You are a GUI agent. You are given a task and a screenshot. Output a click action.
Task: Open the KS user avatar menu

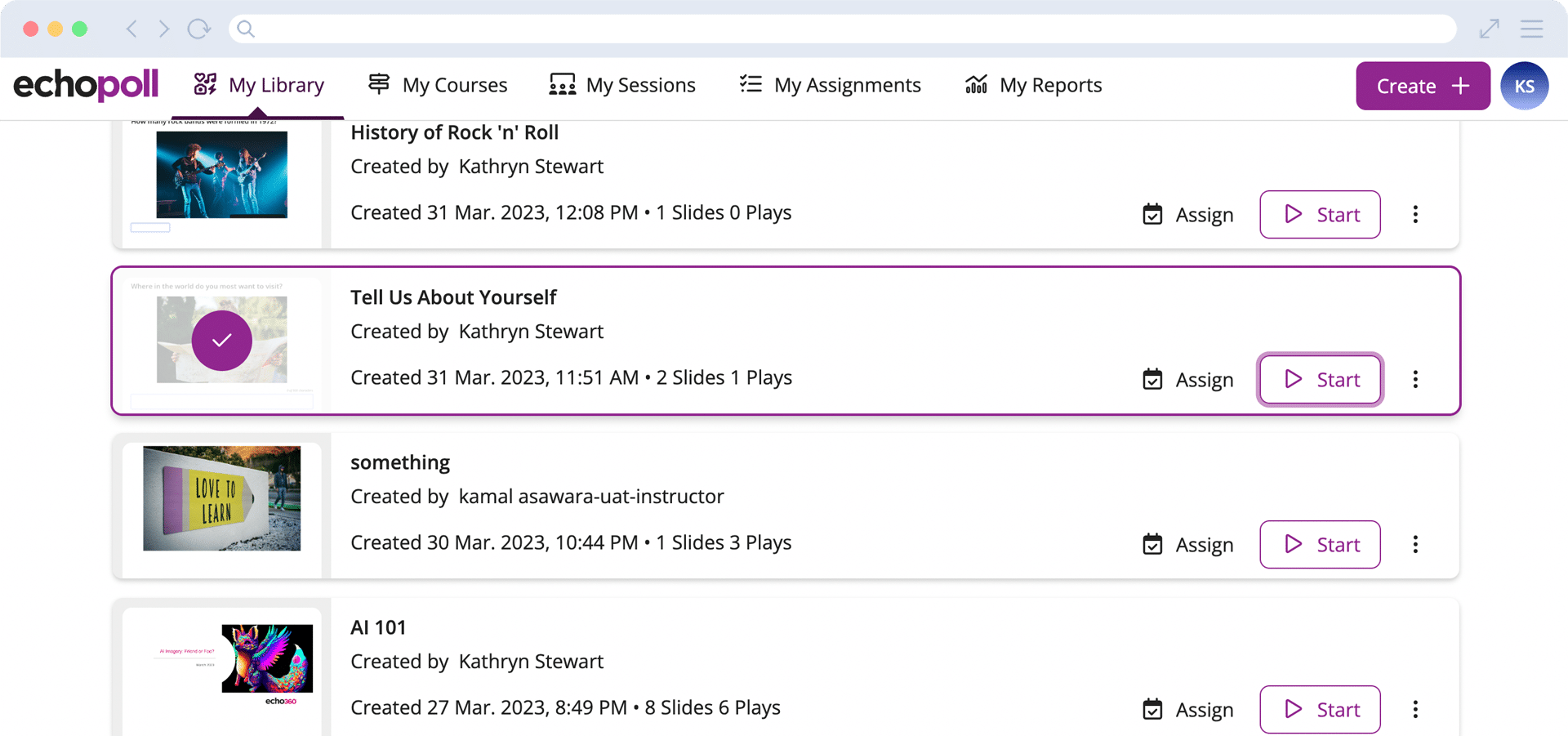click(x=1524, y=86)
